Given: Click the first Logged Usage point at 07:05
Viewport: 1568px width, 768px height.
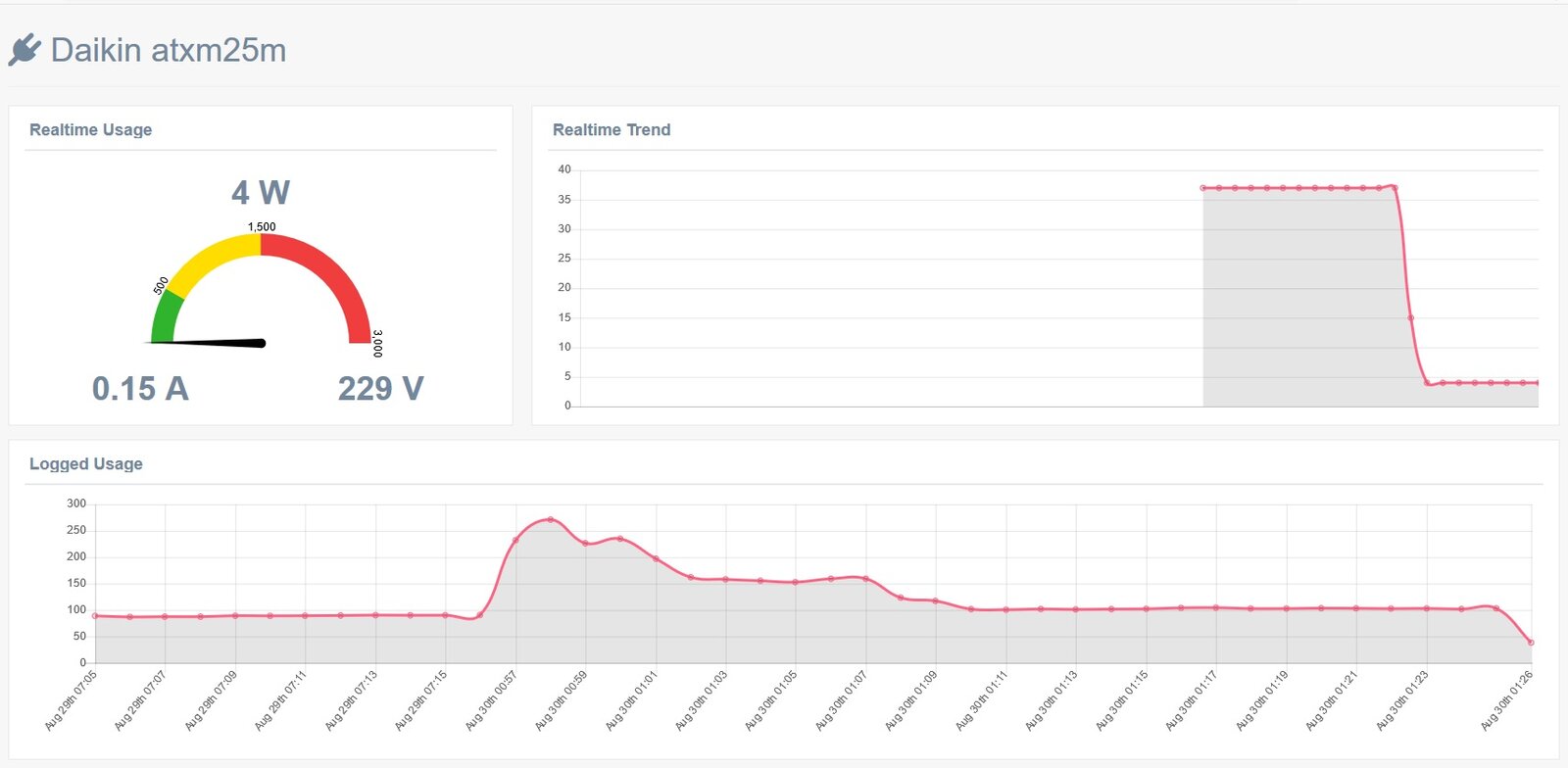Looking at the screenshot, I should (95, 616).
